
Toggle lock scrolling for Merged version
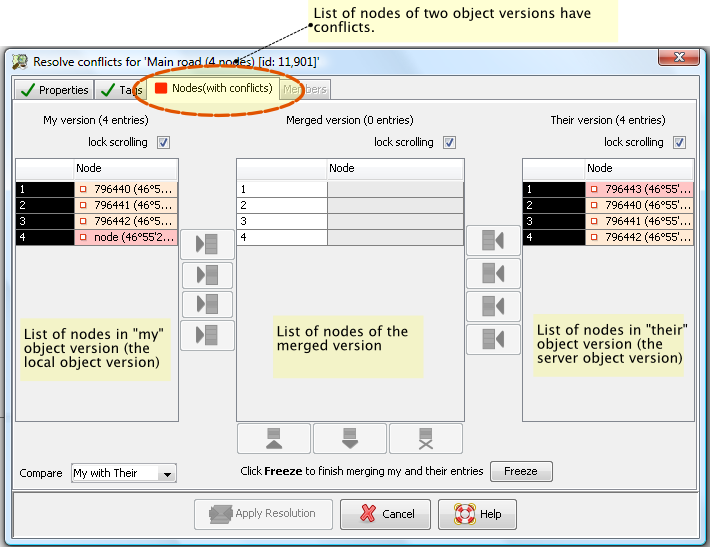tap(449, 143)
